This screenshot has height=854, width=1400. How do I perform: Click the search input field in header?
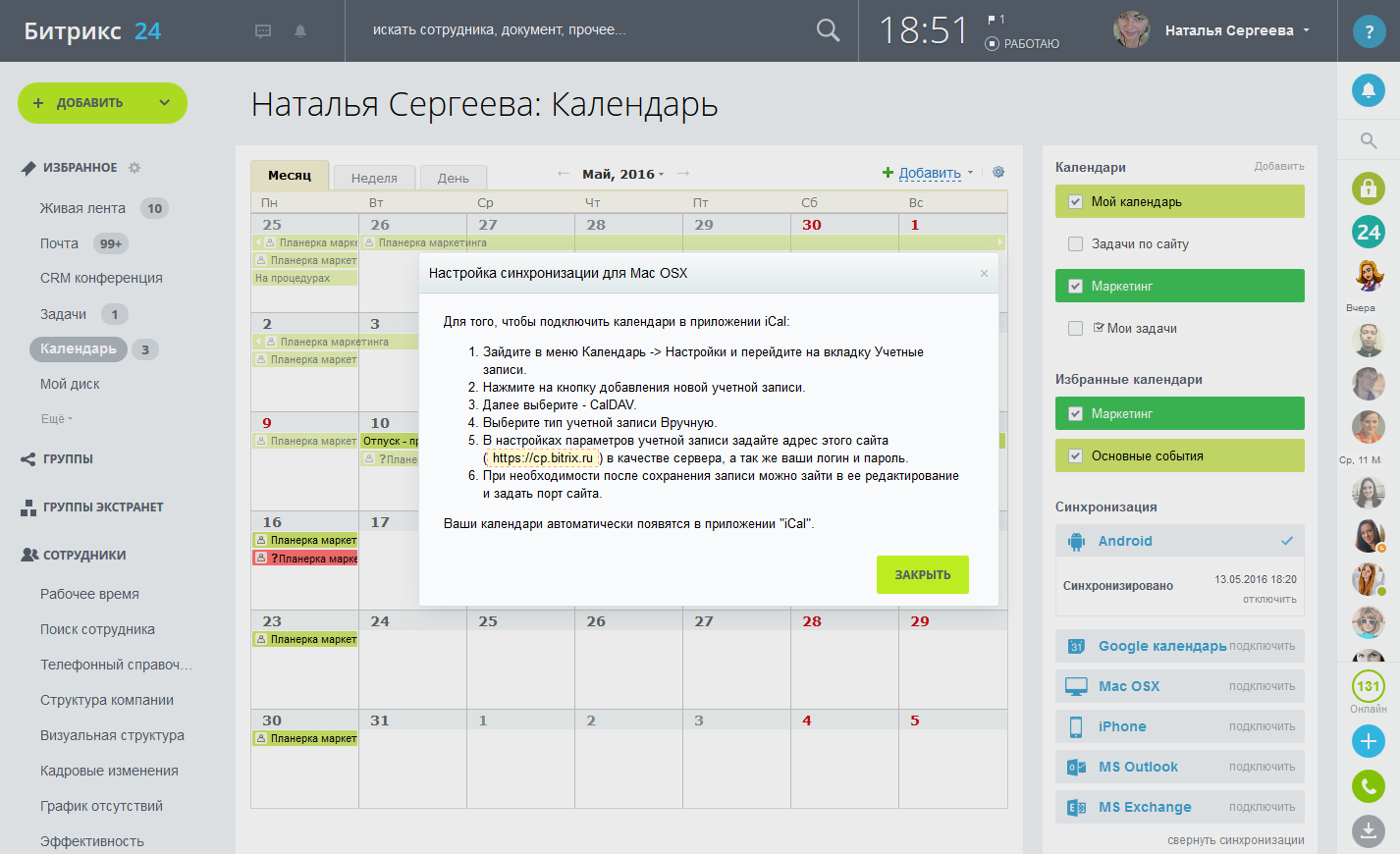pos(579,30)
